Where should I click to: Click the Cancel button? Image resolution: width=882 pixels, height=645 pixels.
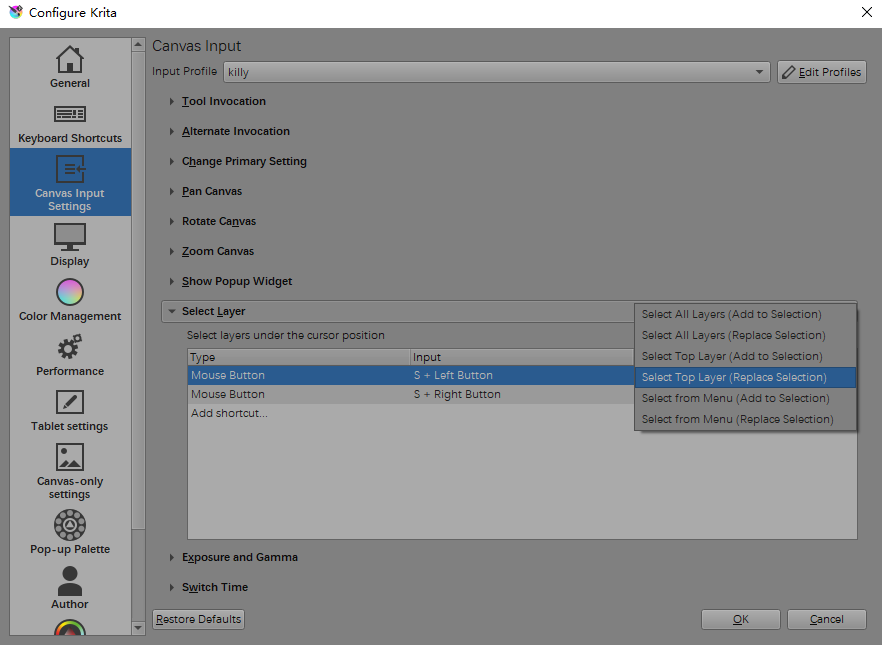pos(826,619)
